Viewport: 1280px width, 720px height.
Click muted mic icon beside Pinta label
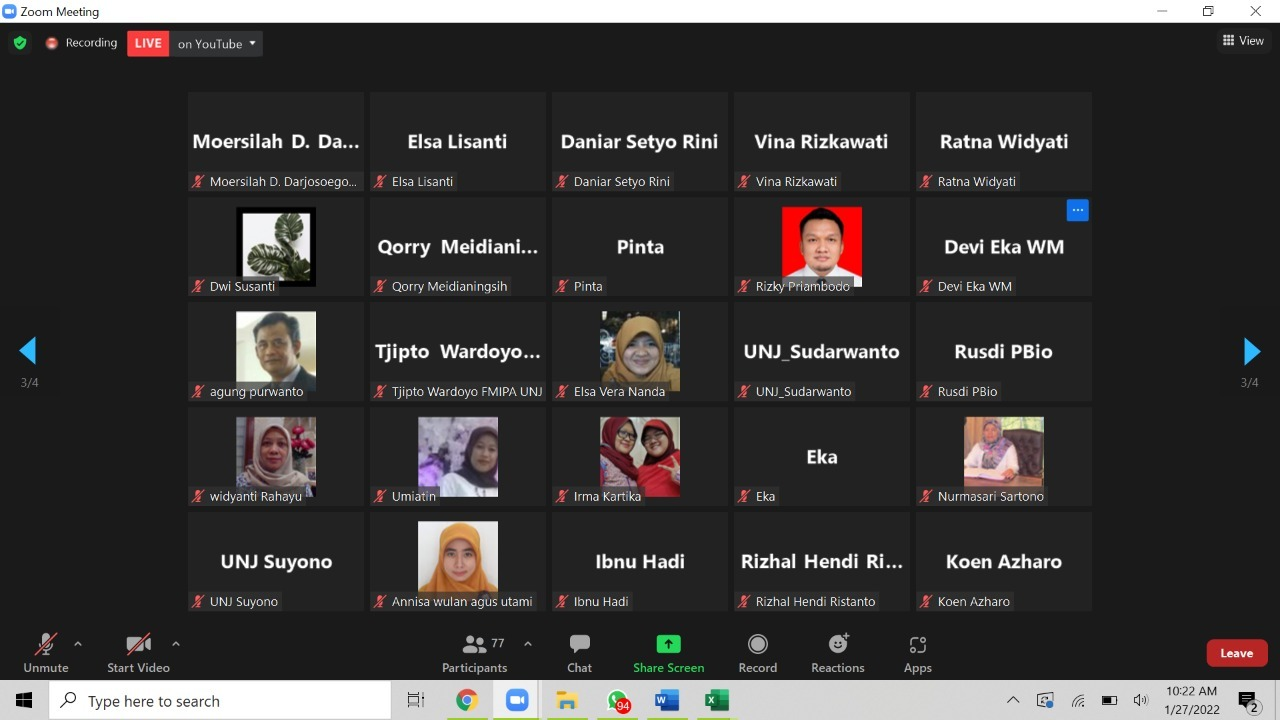click(x=562, y=286)
